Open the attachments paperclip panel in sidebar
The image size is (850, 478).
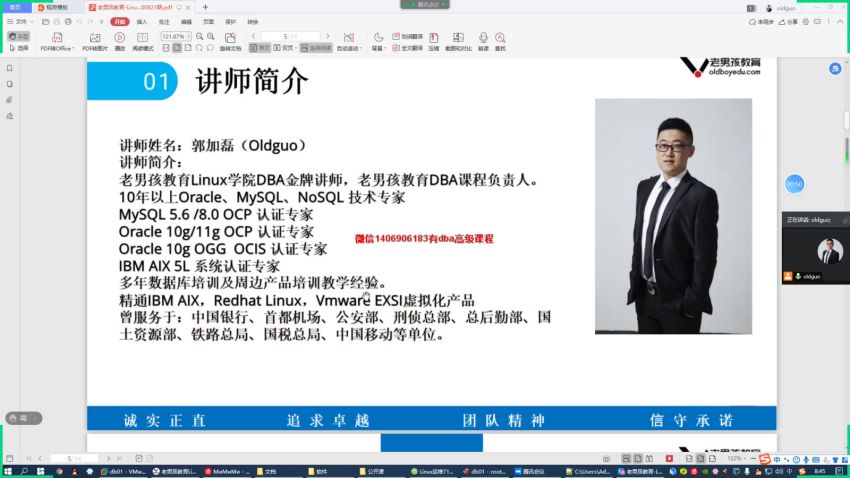tap(9, 100)
